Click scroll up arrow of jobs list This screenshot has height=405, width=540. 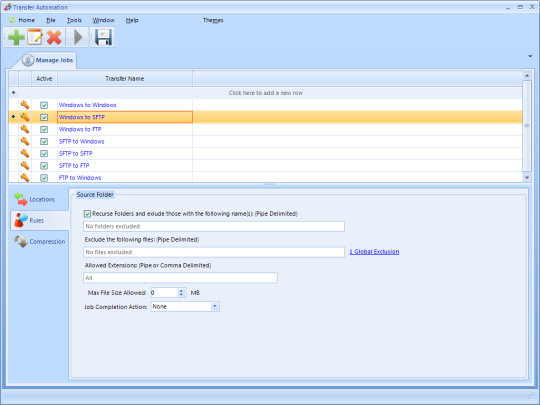click(527, 75)
